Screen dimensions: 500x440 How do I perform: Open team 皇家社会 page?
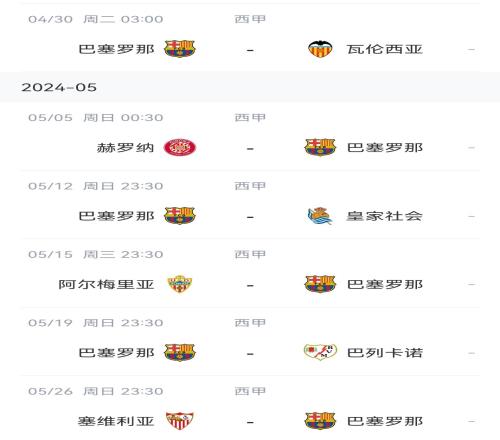(385, 216)
